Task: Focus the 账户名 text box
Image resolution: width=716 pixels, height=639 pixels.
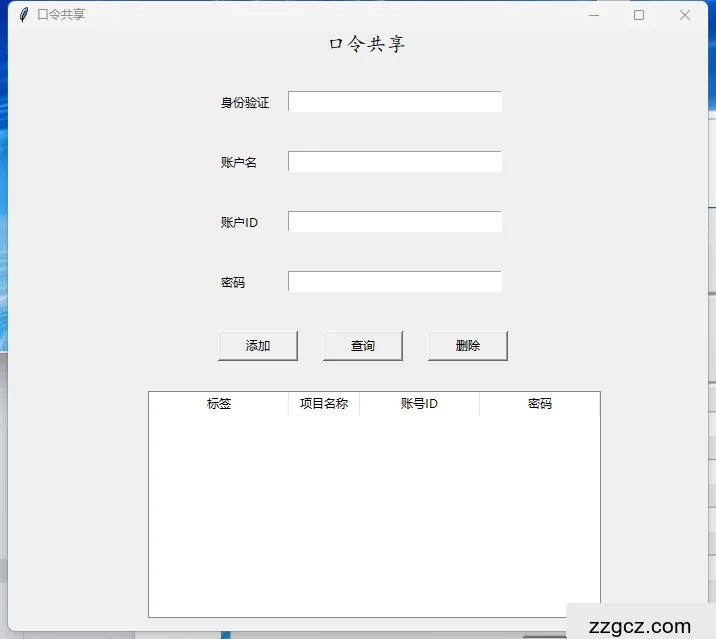Action: [395, 162]
